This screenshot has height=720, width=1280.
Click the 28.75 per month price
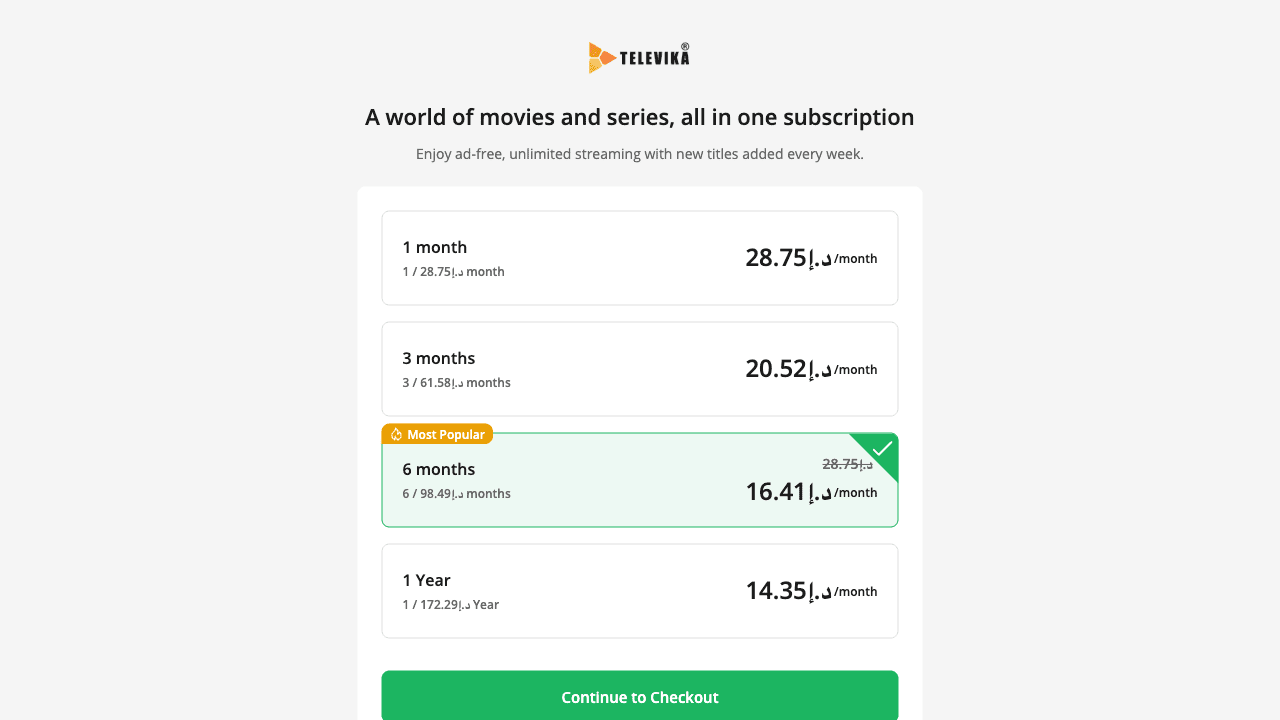click(811, 258)
